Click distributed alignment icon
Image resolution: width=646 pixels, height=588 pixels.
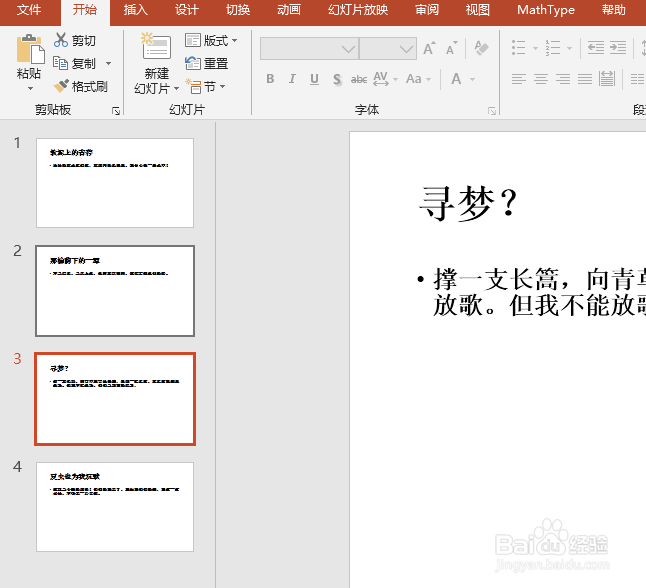[607, 79]
